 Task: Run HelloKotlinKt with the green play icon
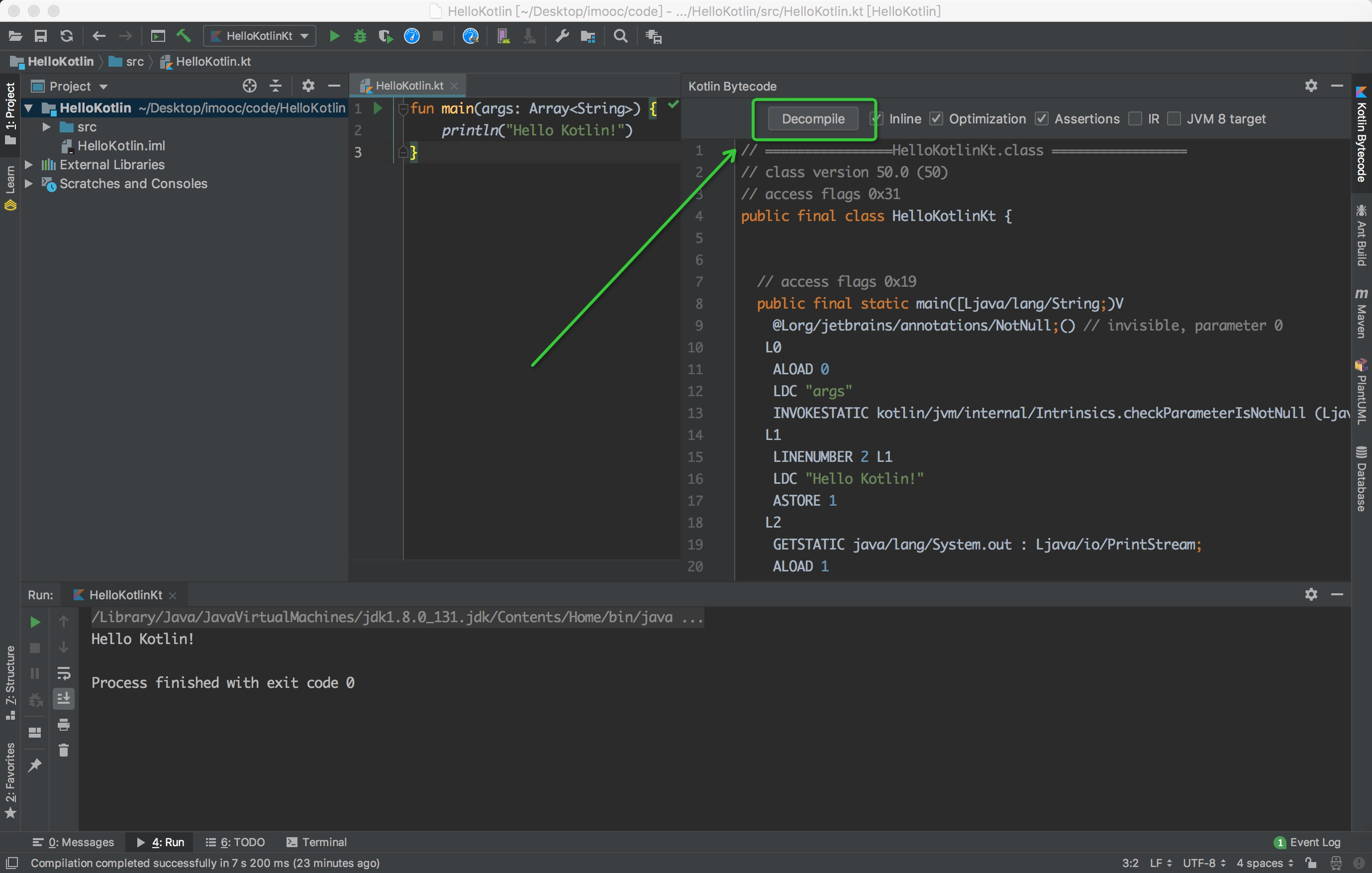pos(334,36)
